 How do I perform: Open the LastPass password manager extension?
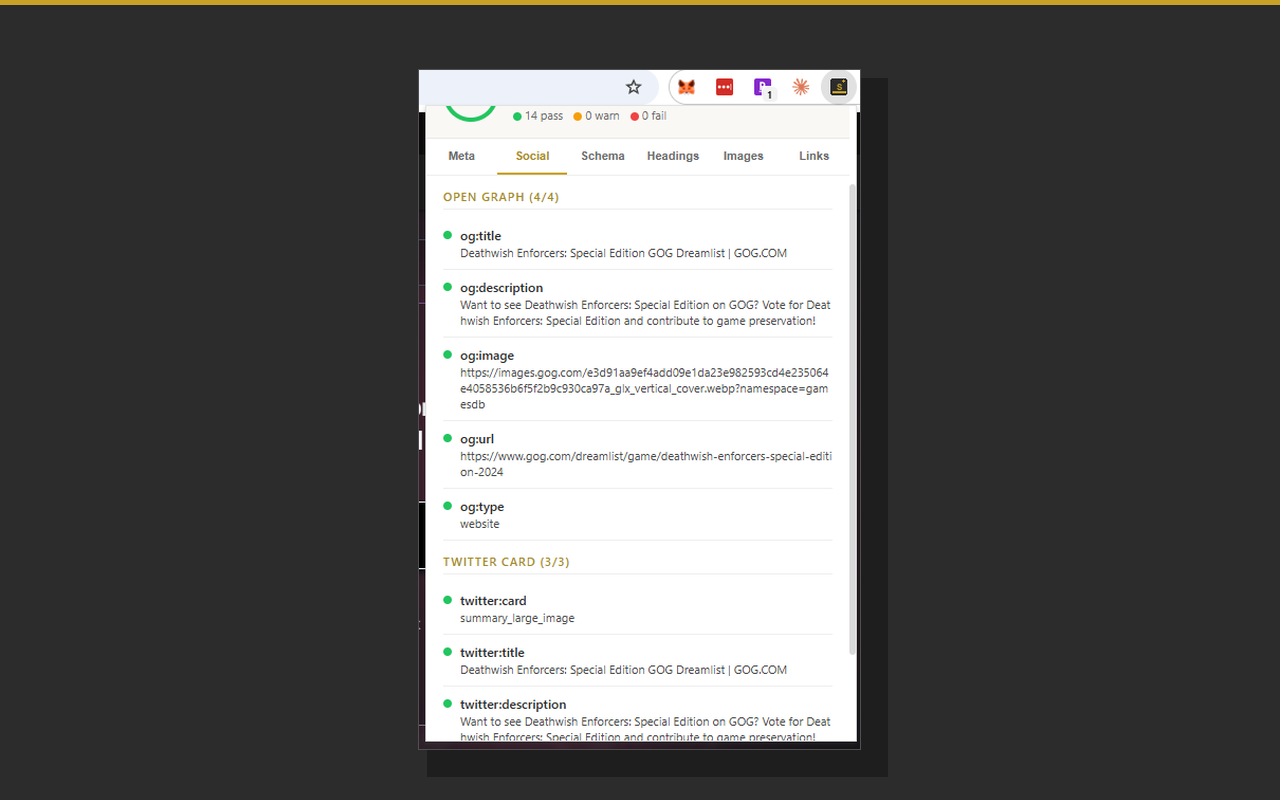[x=724, y=87]
